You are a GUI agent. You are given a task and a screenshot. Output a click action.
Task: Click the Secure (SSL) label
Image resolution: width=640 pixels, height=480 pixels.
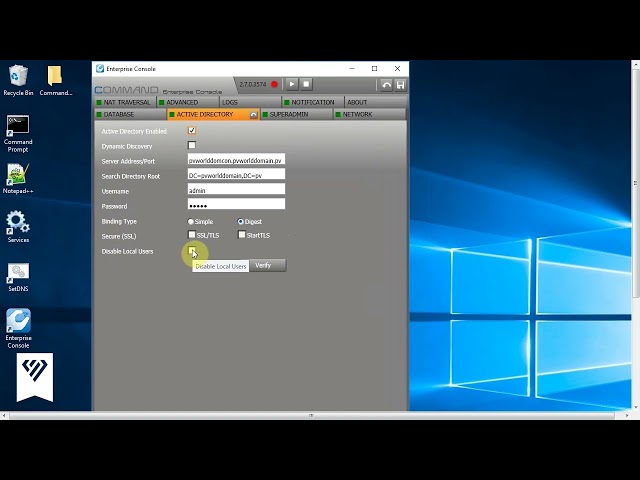(x=119, y=236)
